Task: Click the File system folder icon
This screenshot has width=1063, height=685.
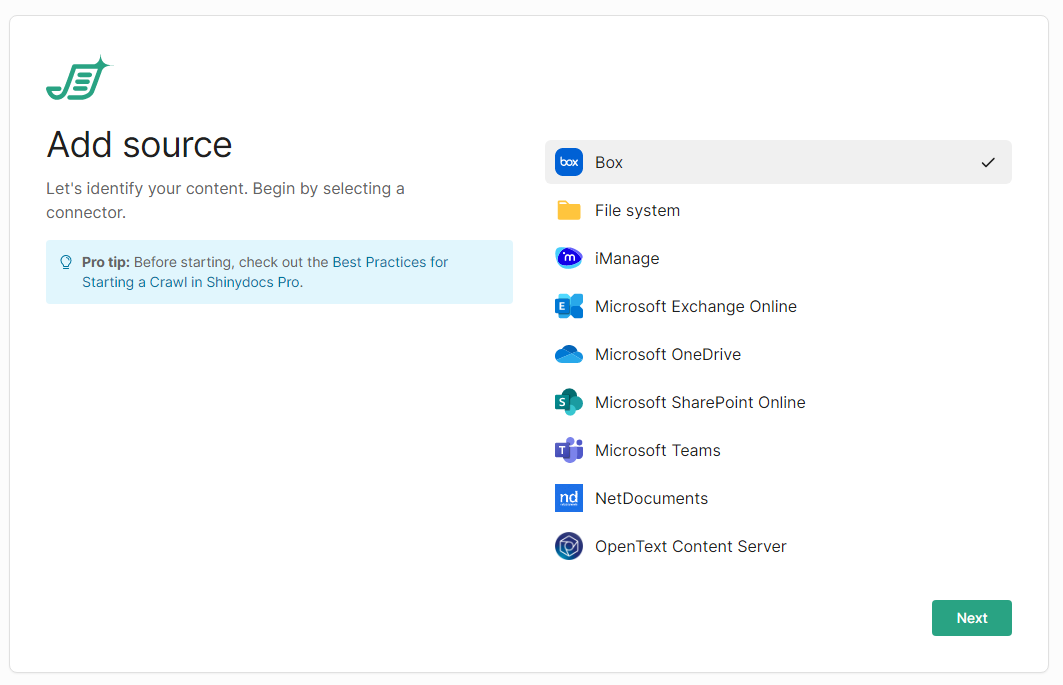Action: pyautogui.click(x=569, y=210)
